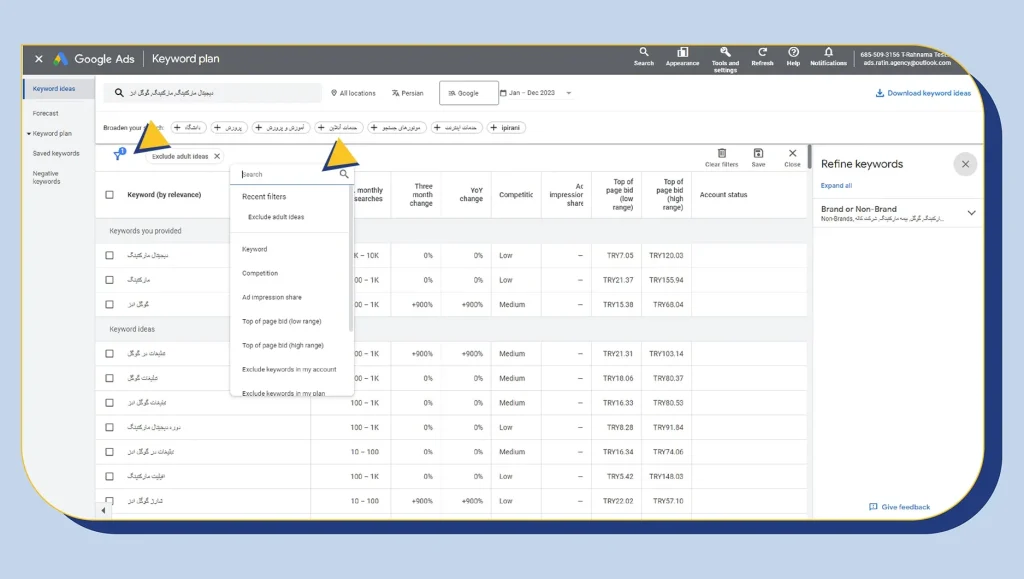Tick checkbox in the TRY21.31 row
The image size is (1024, 579).
click(x=109, y=353)
